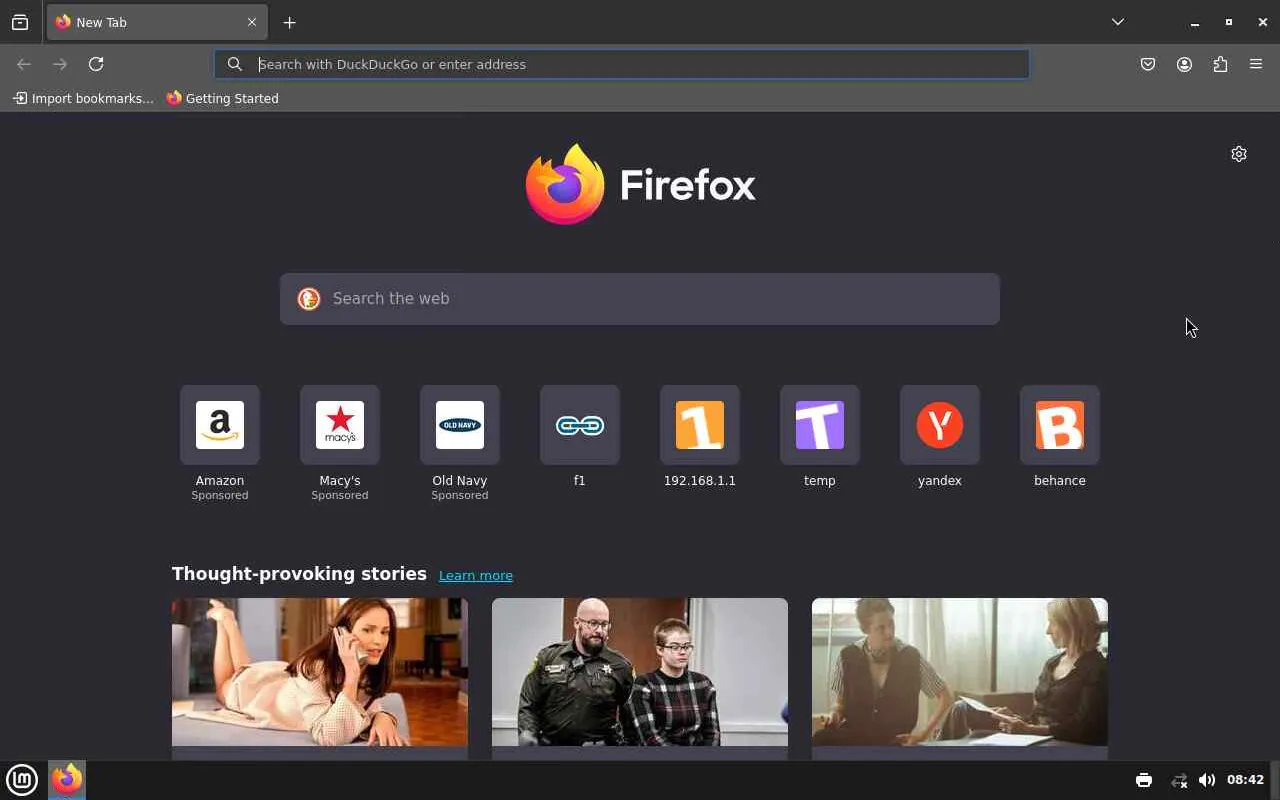Click the clock showing 08:42

[x=1245, y=780]
